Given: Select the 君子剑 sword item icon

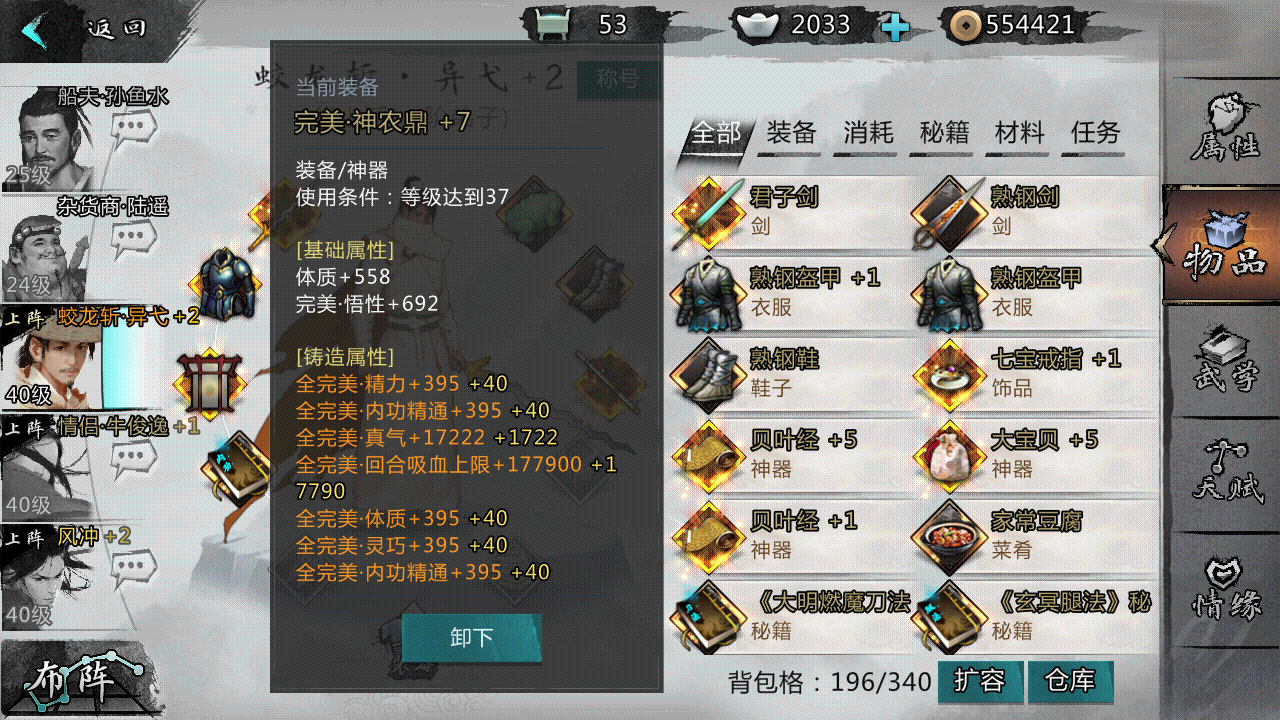Looking at the screenshot, I should 705,212.
